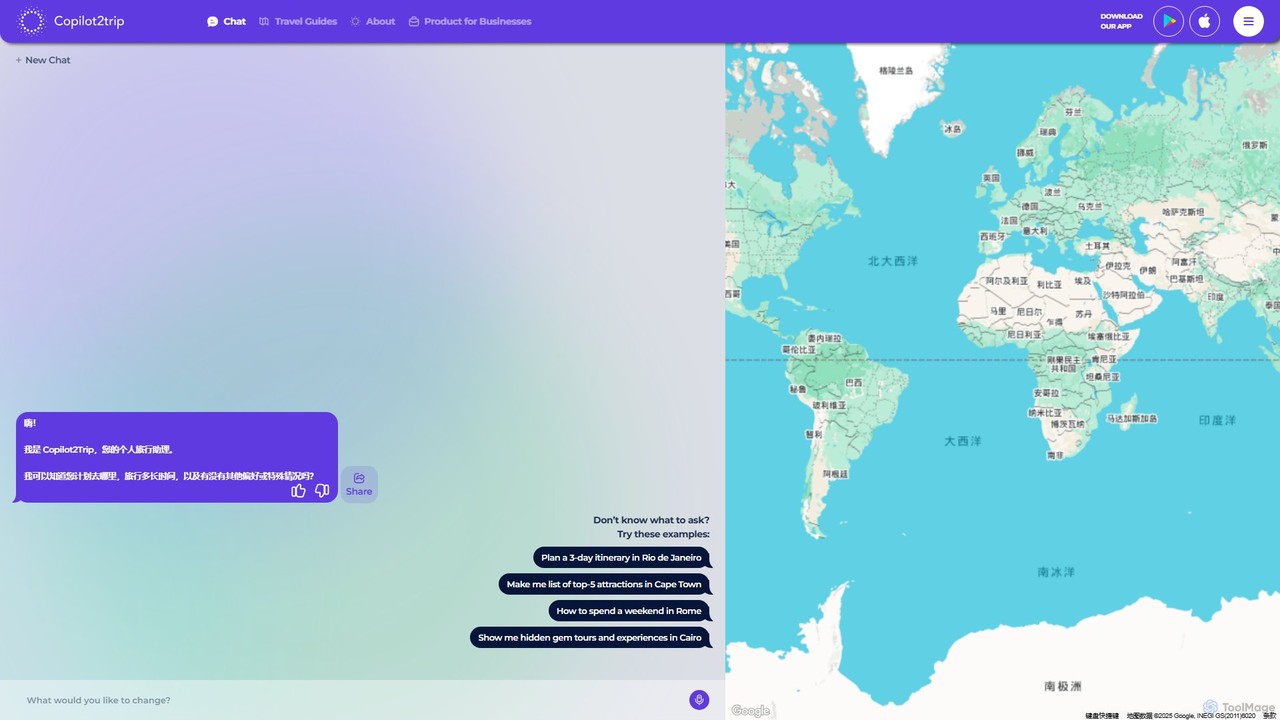
Task: Open Travel Guides page
Action: [297, 21]
